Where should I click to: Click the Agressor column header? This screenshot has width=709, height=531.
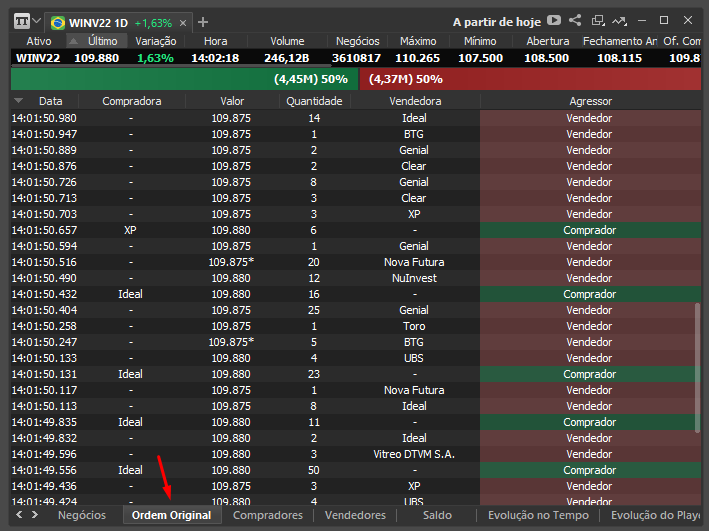coord(591,101)
